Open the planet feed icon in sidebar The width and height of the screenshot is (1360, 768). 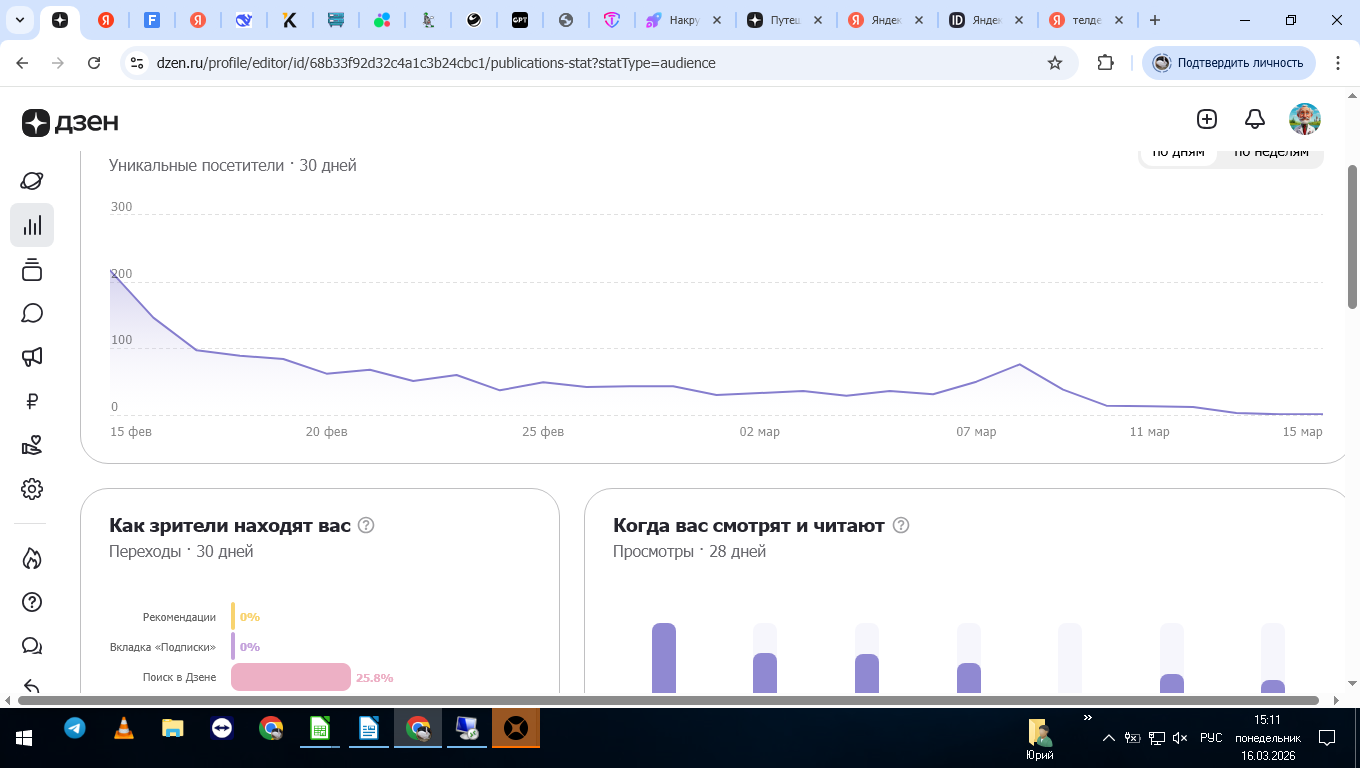[x=32, y=181]
